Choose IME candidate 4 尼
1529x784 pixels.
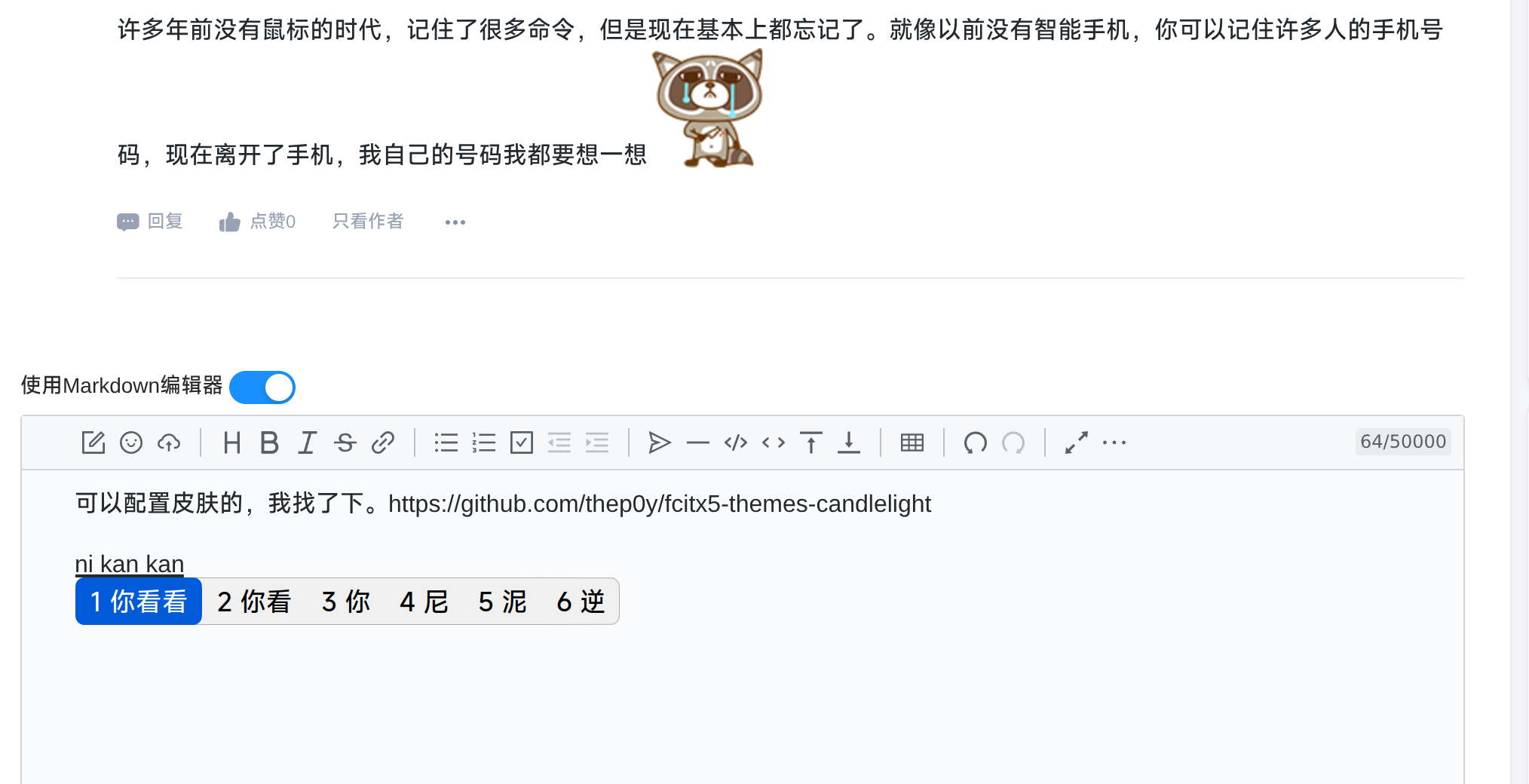(424, 602)
